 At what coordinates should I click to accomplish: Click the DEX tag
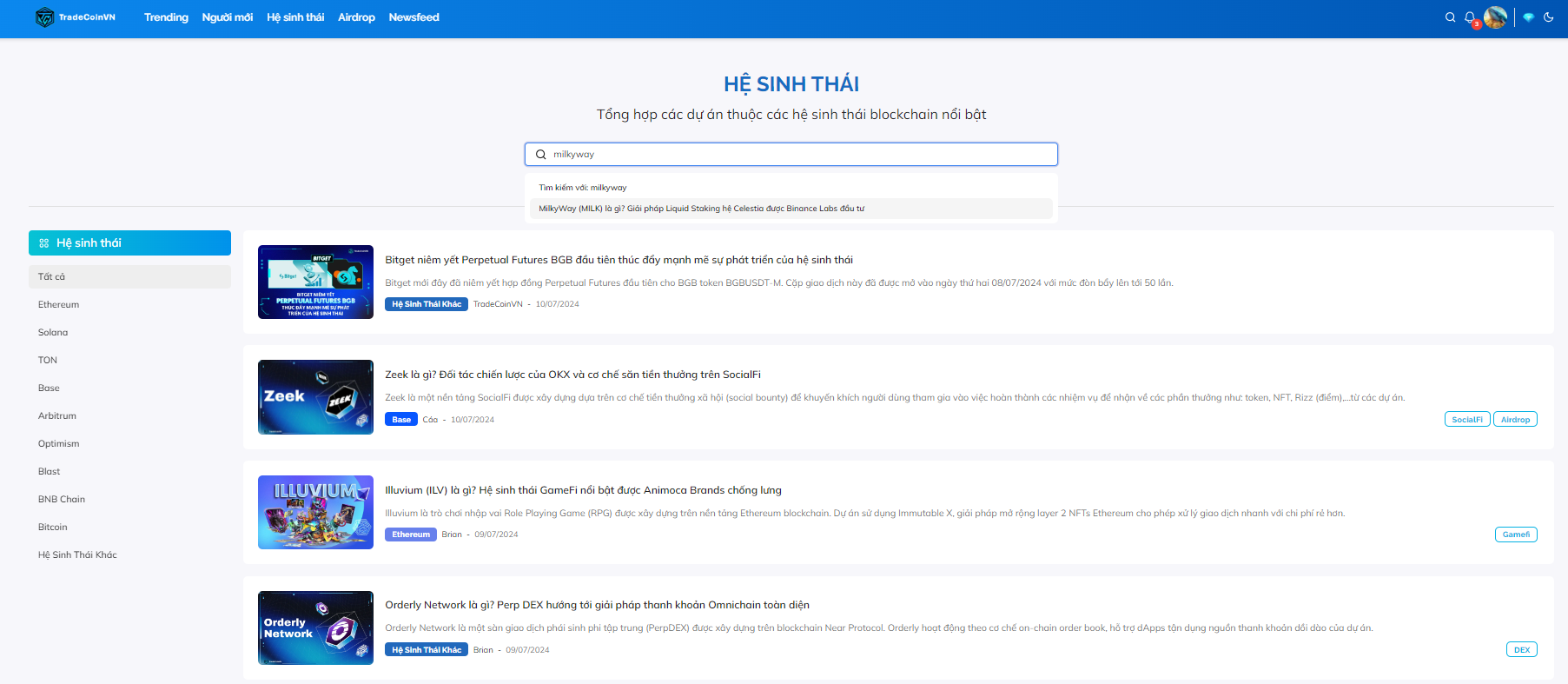pos(1522,650)
